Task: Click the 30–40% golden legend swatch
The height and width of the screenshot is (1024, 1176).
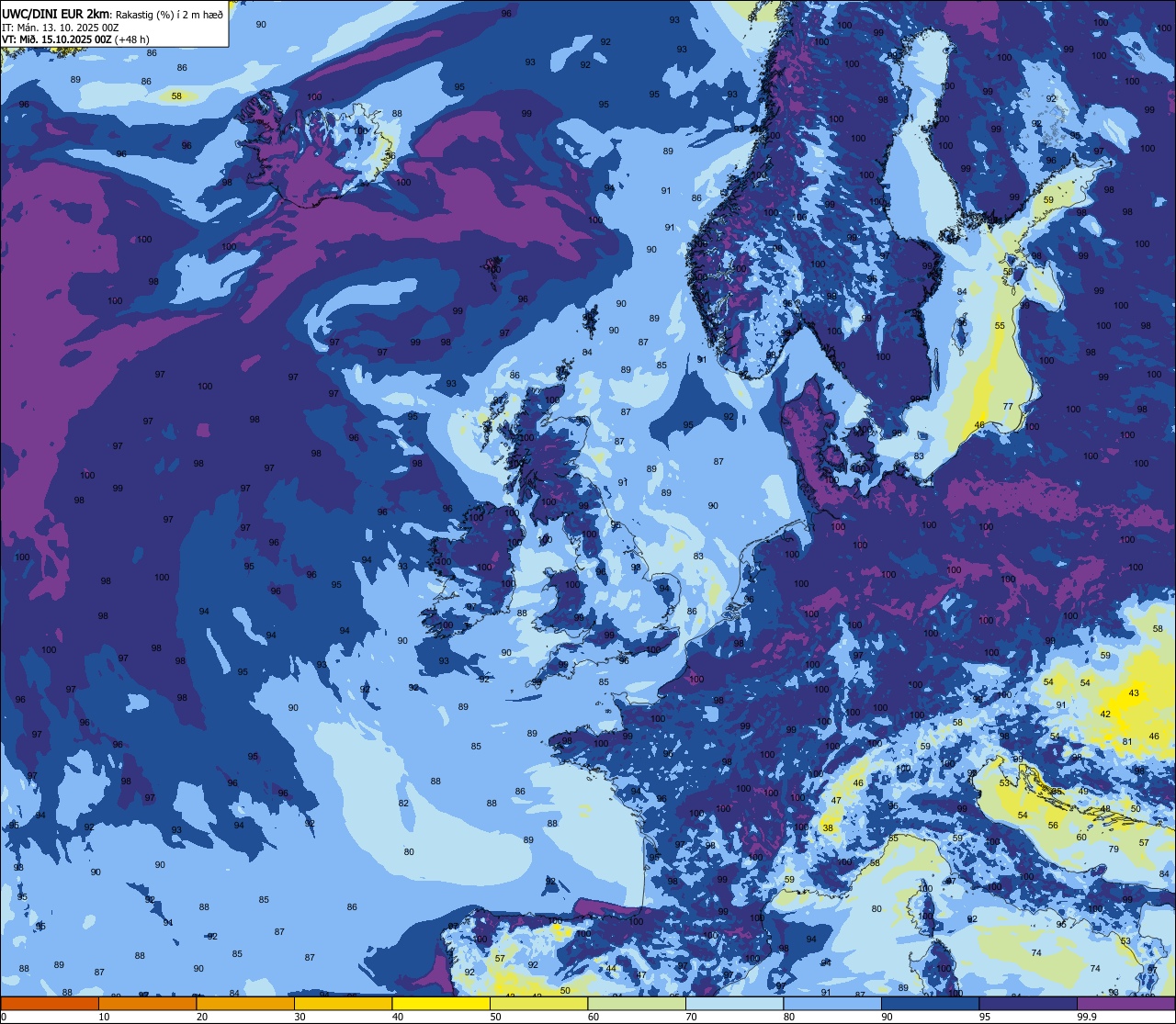Action: tap(343, 1004)
